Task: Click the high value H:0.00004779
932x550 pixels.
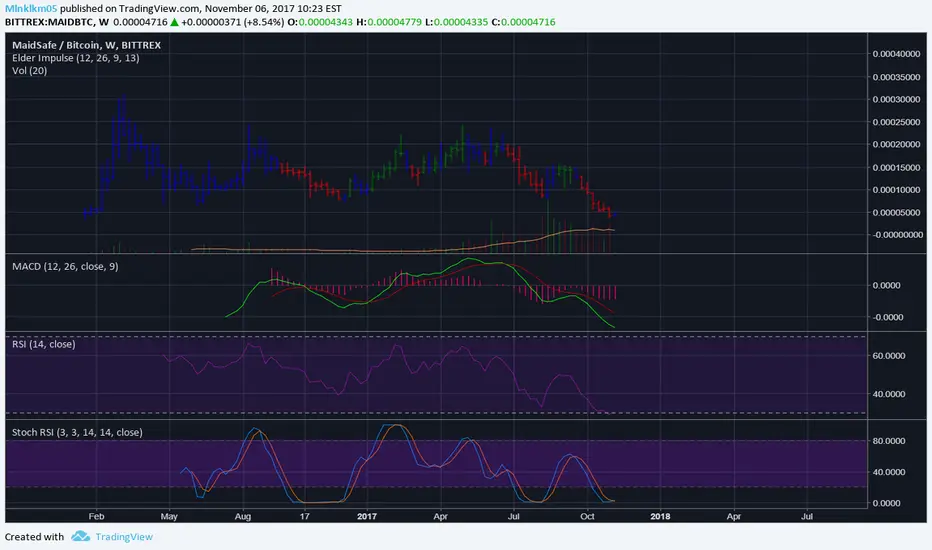Action: click(389, 22)
